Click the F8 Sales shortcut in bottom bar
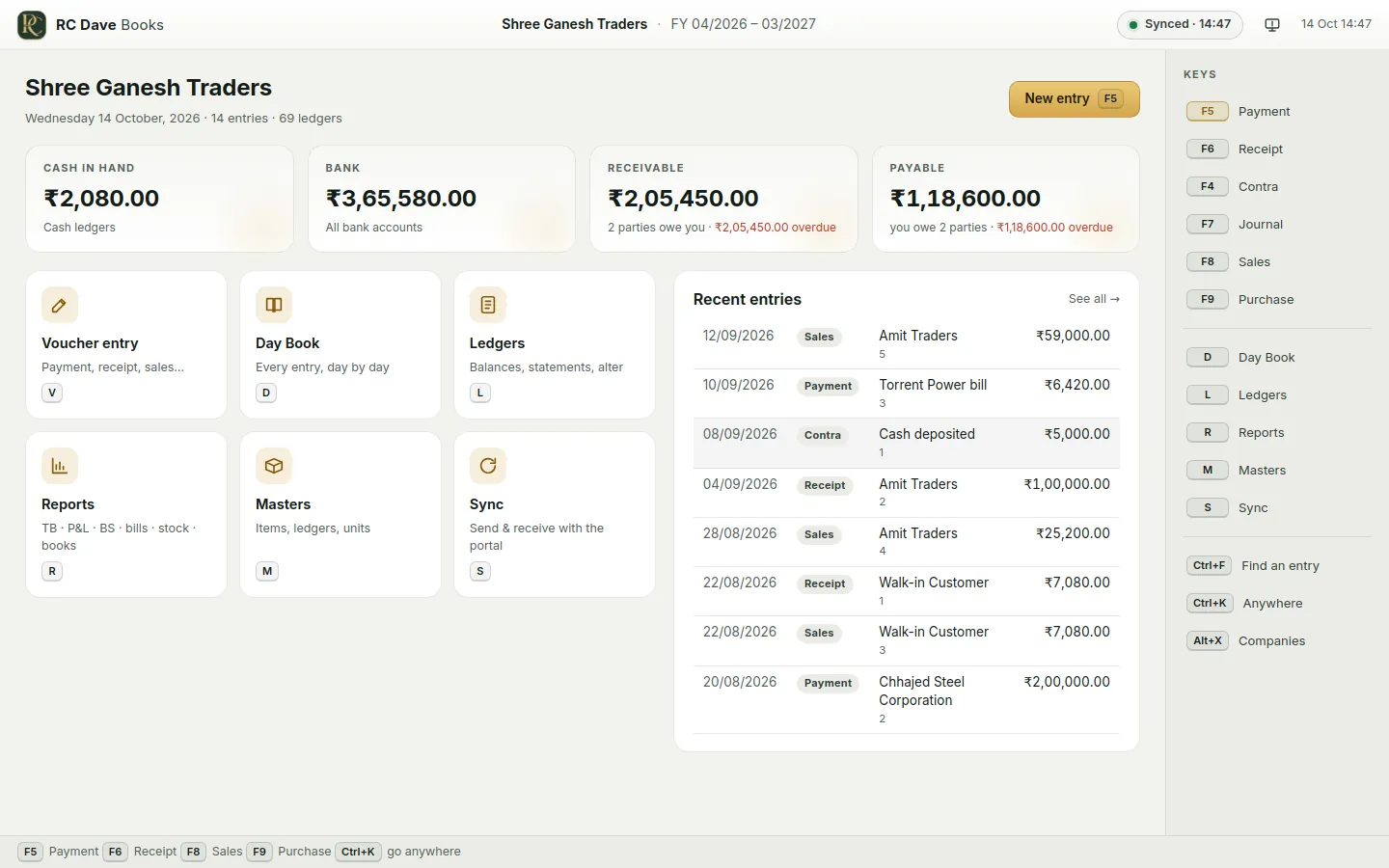The height and width of the screenshot is (868, 1389). (212, 852)
